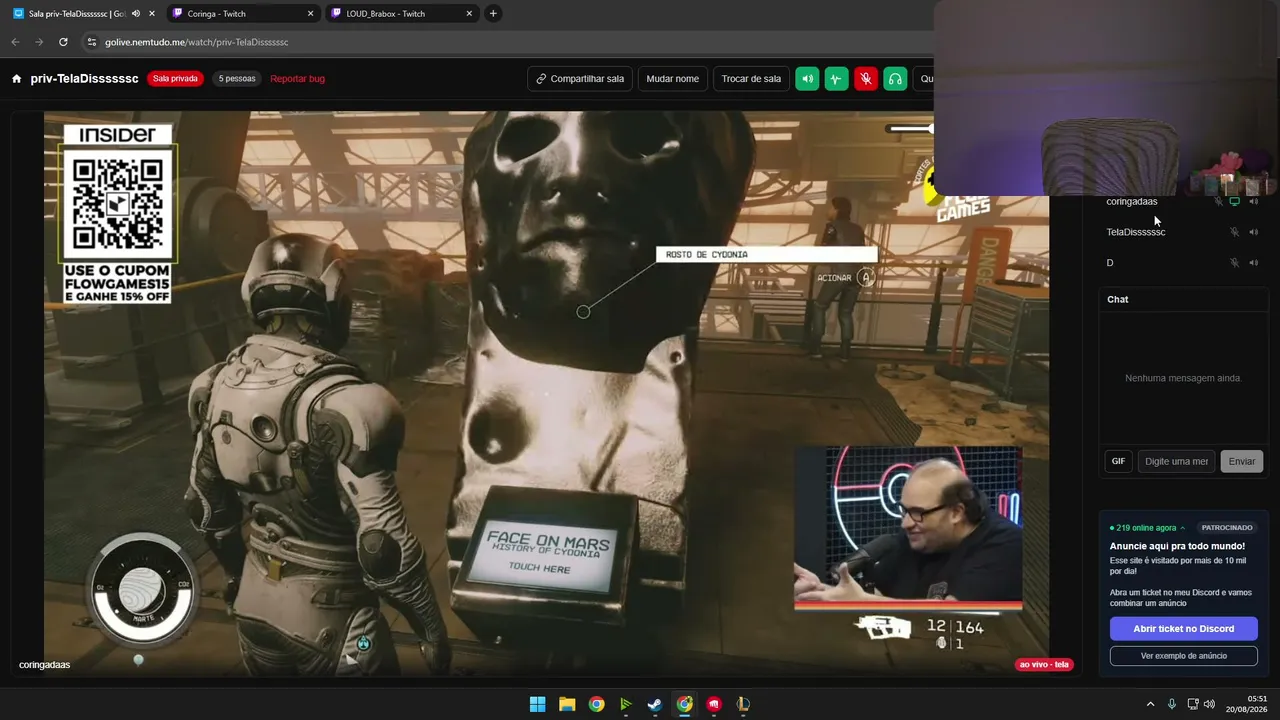Screen dimensions: 1280x720
Task: Go back in browser history
Action: pos(15,42)
